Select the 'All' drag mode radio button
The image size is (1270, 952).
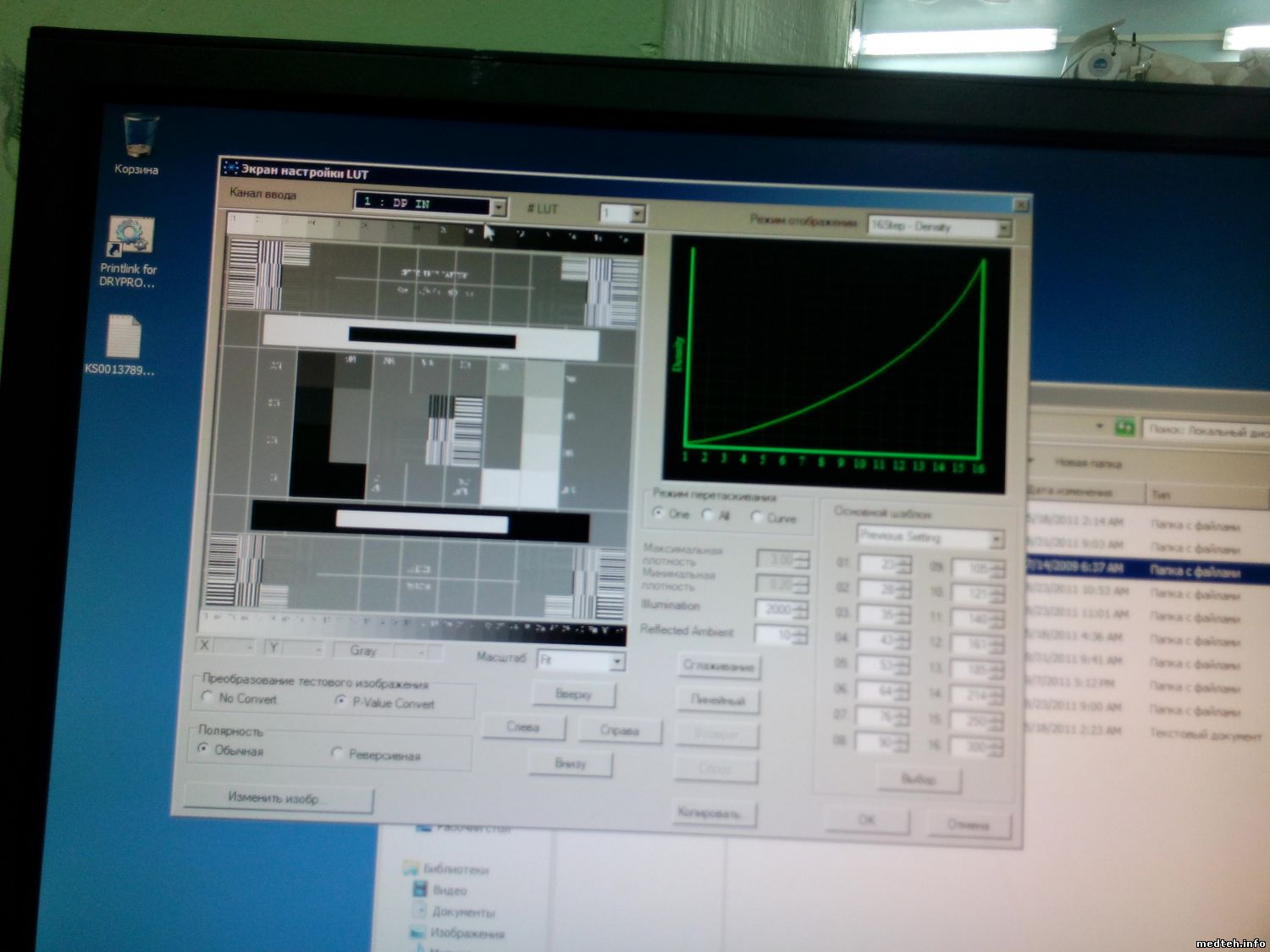(708, 515)
